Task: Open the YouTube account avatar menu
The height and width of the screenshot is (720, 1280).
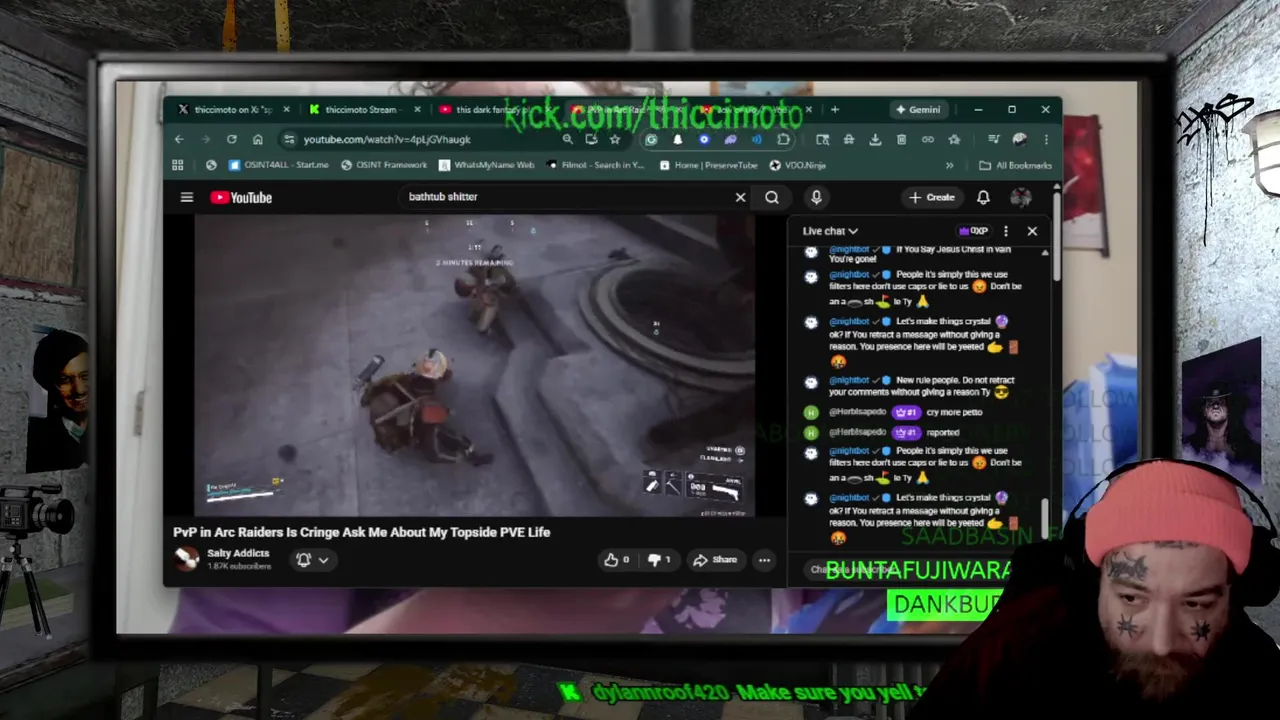Action: pyautogui.click(x=1021, y=197)
